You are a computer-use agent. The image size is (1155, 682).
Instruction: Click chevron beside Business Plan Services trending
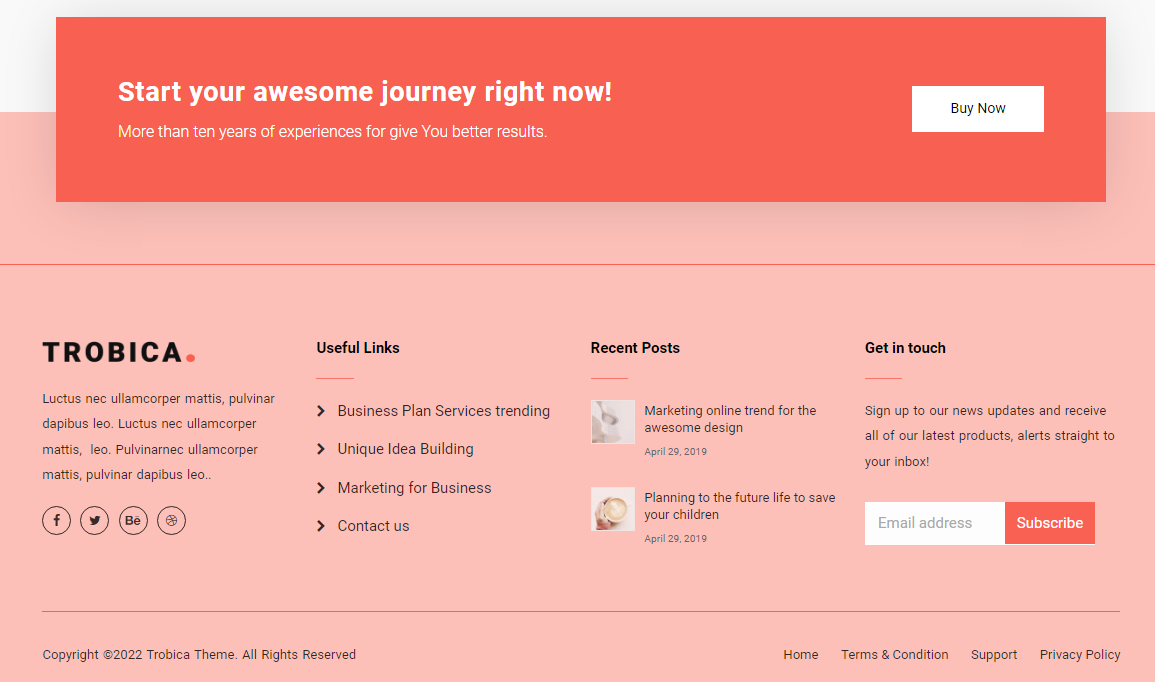pyautogui.click(x=321, y=411)
